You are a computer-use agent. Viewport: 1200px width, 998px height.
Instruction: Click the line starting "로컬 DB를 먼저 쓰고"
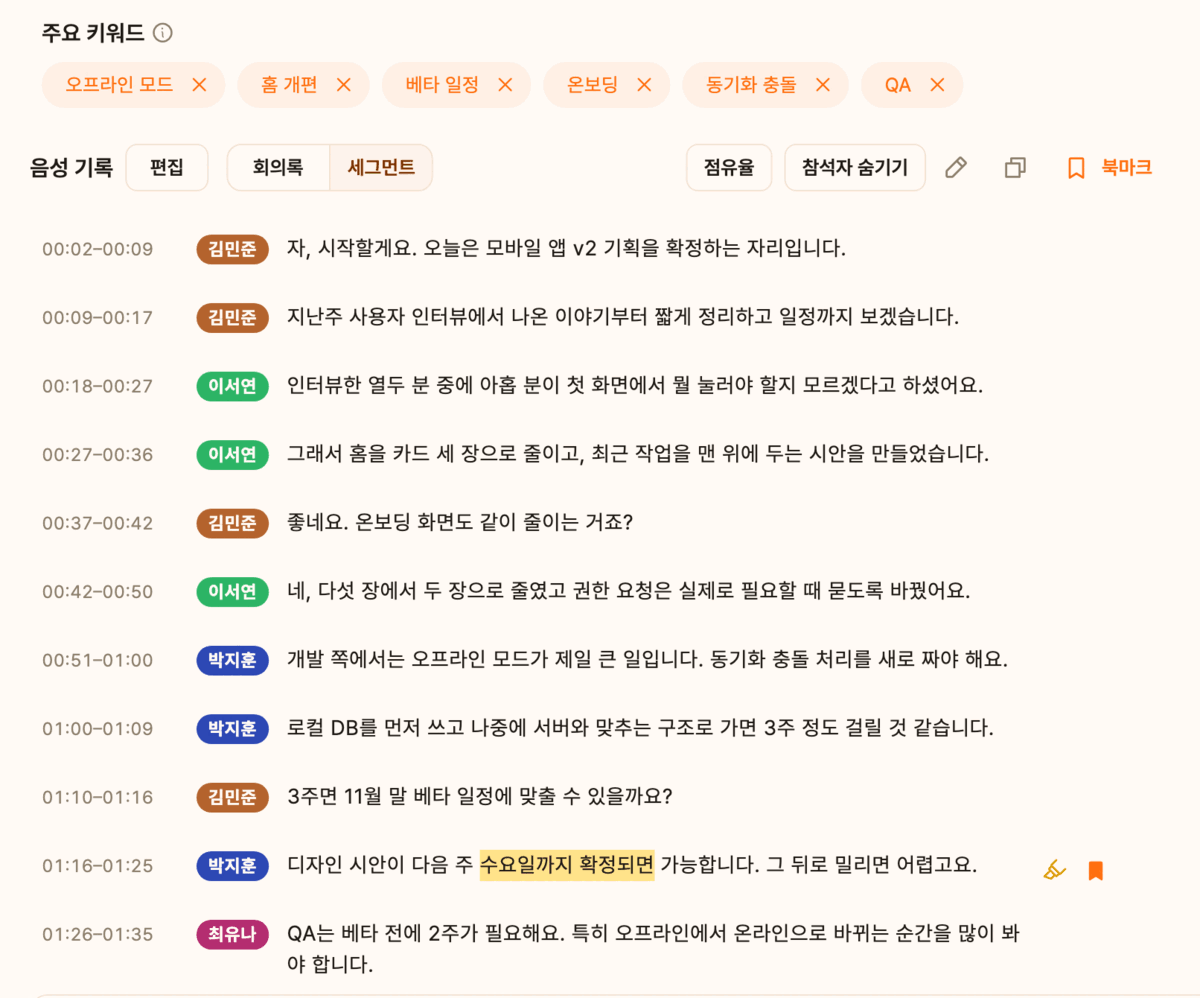[640, 728]
